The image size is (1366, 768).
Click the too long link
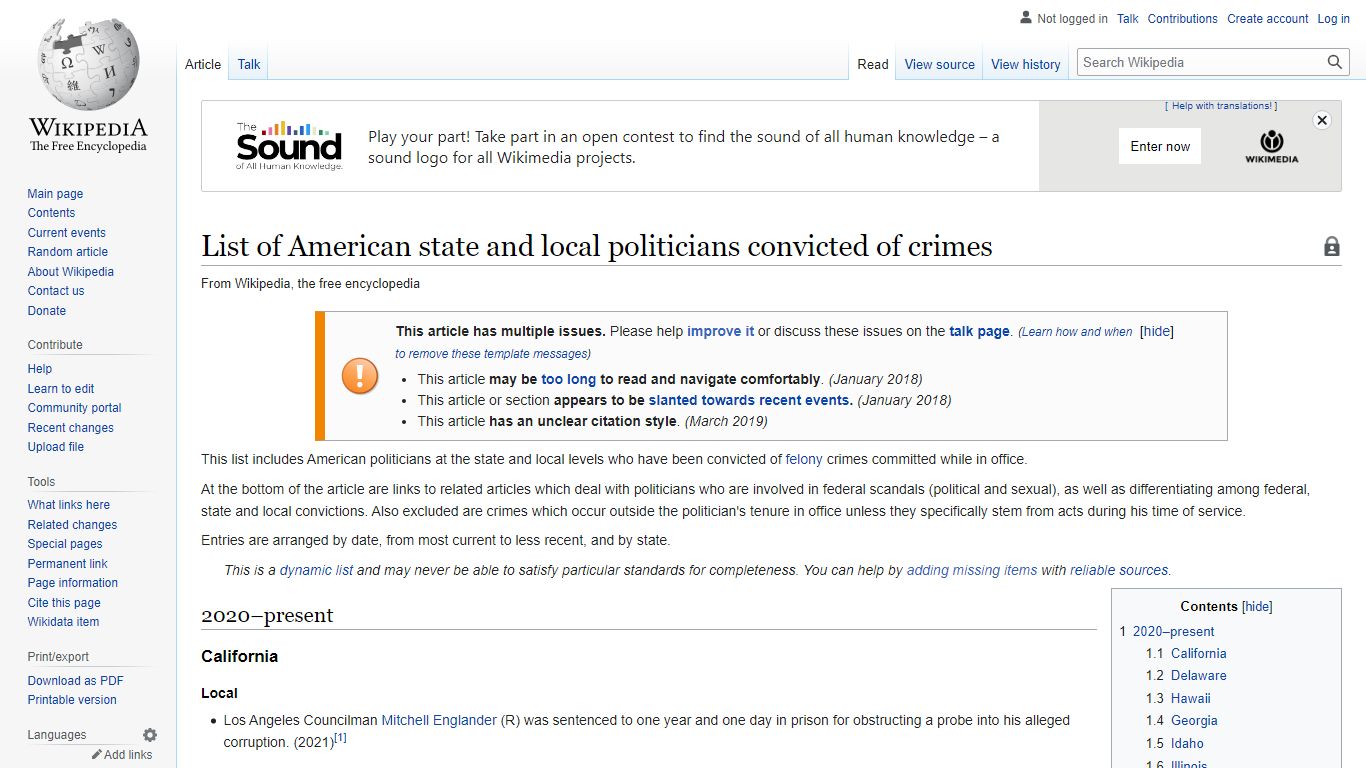click(568, 379)
